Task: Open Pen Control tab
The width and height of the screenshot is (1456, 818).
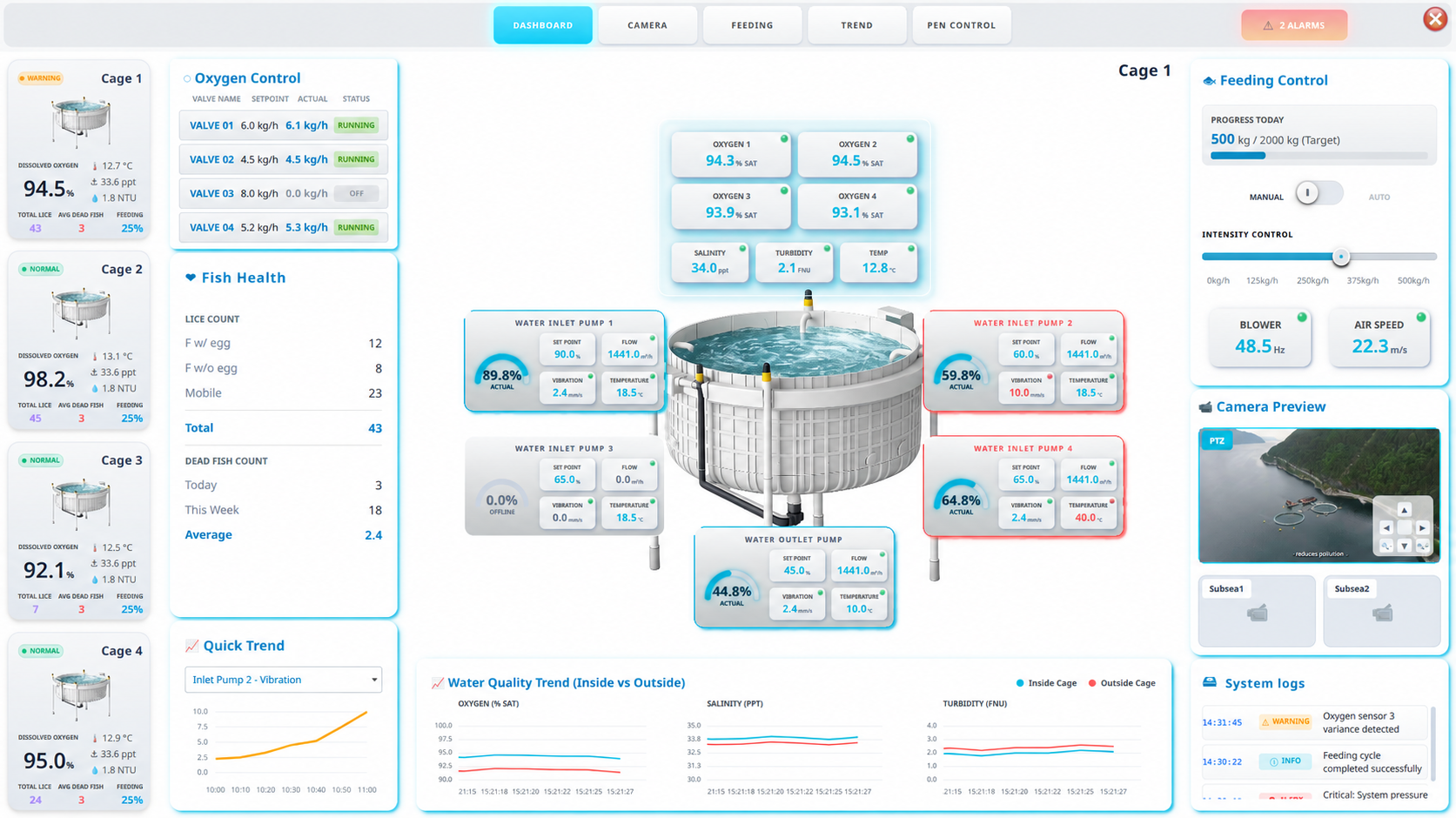Action: pos(961,25)
